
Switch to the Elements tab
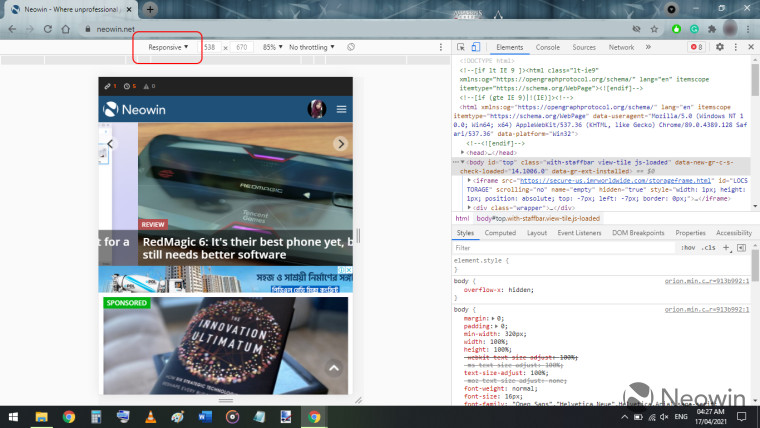tap(509, 47)
